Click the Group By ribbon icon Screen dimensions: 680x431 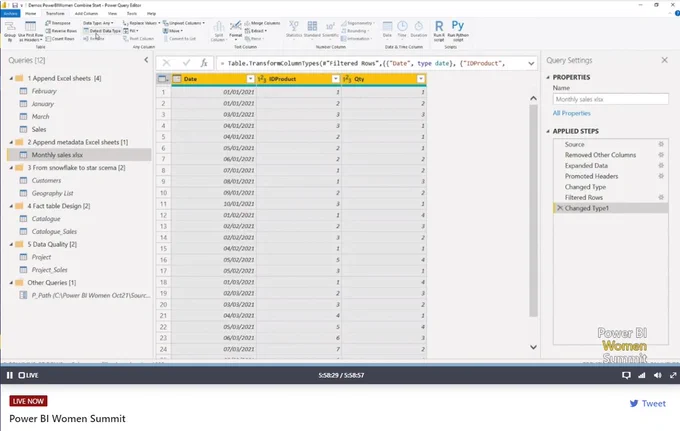[x=10, y=31]
